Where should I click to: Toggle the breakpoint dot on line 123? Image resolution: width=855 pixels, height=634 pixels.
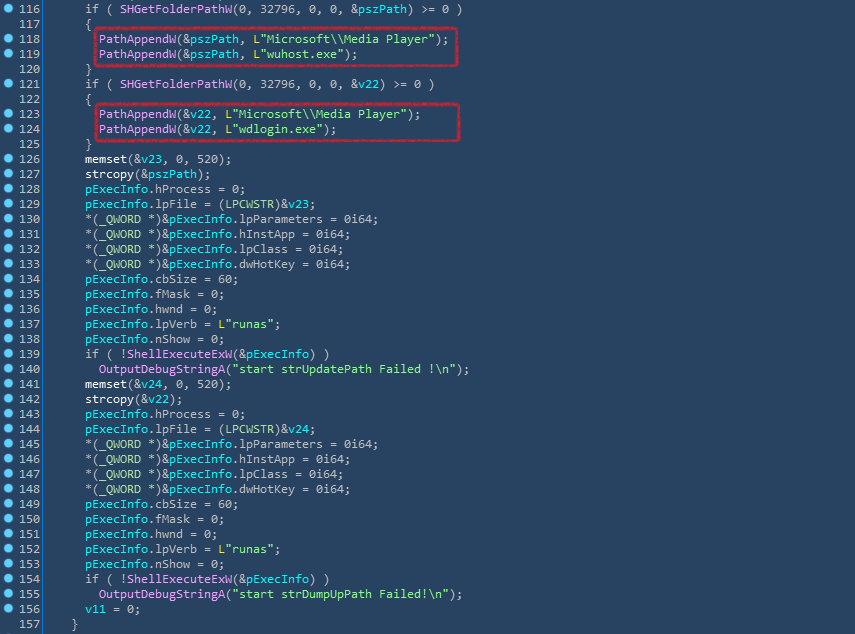click(8, 113)
